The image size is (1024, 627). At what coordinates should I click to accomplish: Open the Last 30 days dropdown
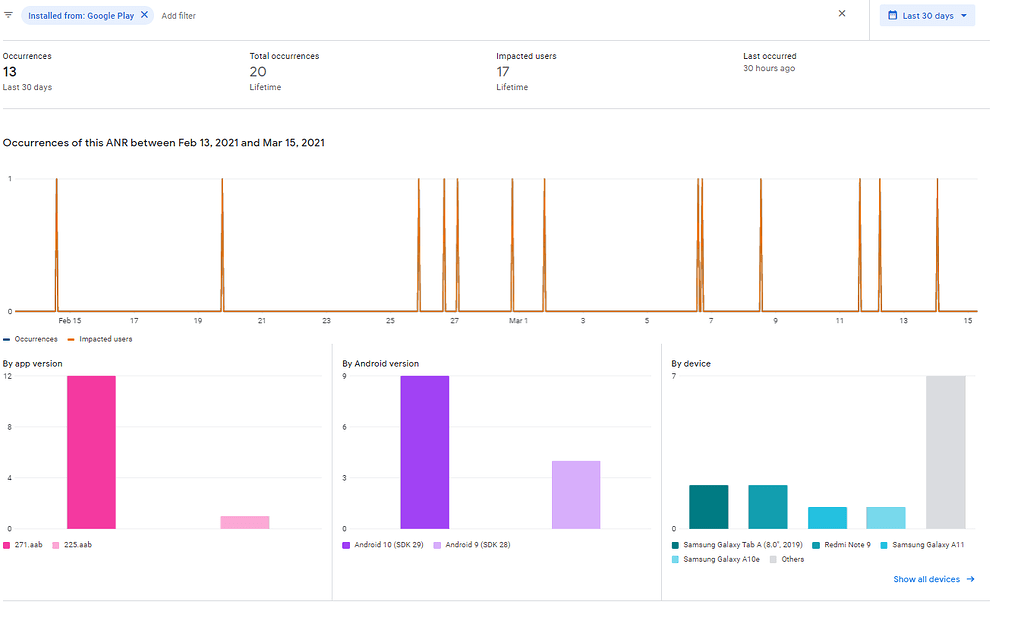(927, 16)
